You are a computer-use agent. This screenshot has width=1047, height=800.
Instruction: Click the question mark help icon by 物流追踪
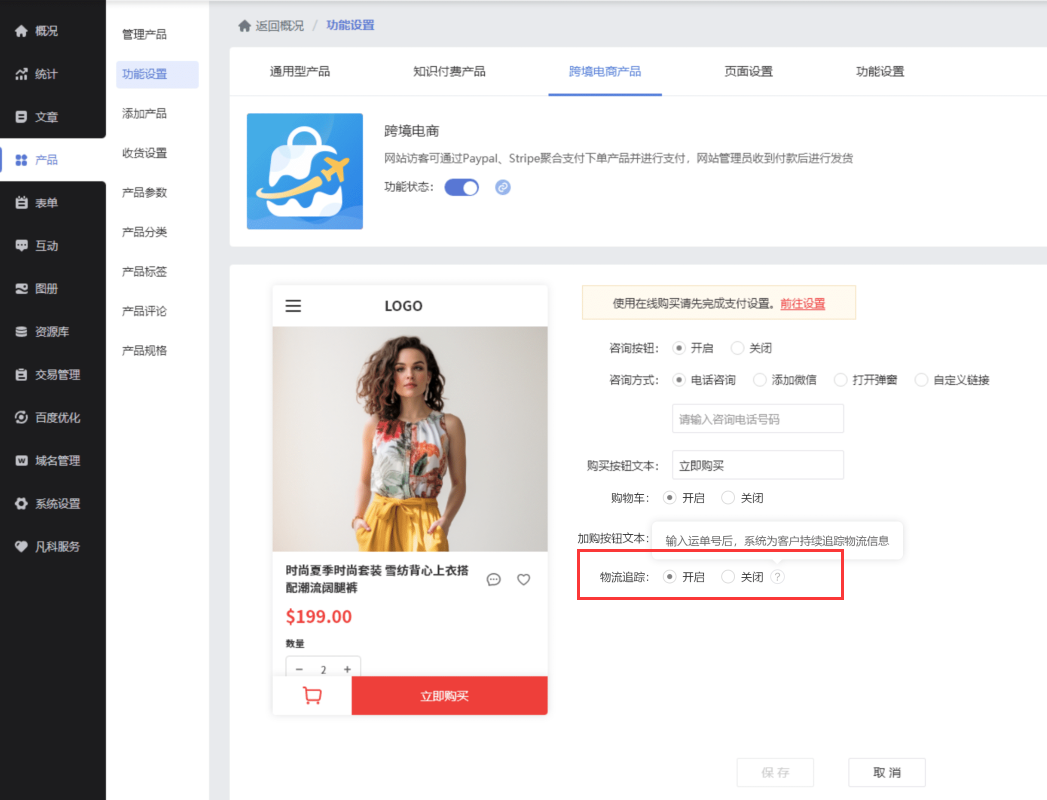tap(778, 577)
